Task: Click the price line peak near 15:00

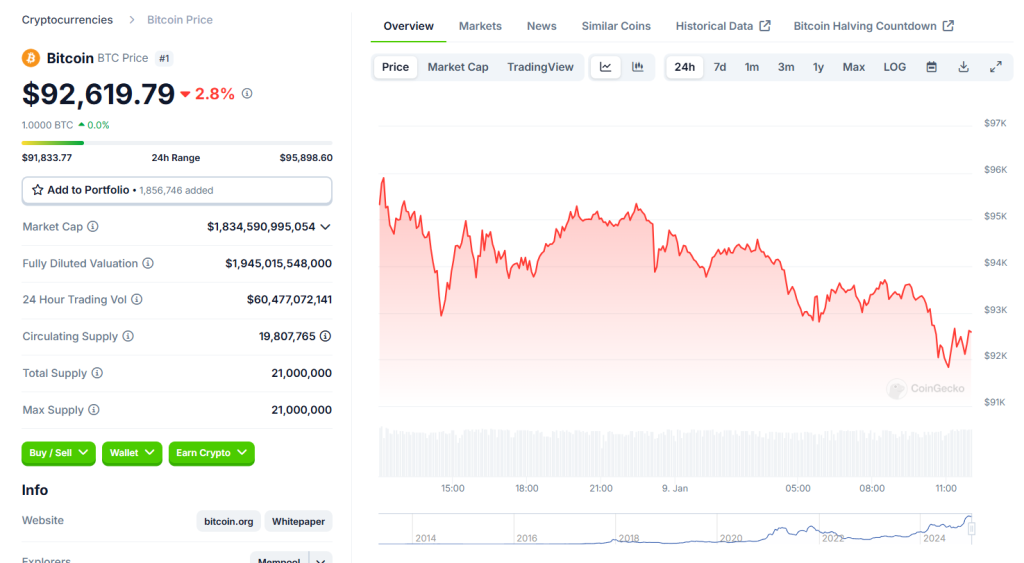Action: point(466,222)
